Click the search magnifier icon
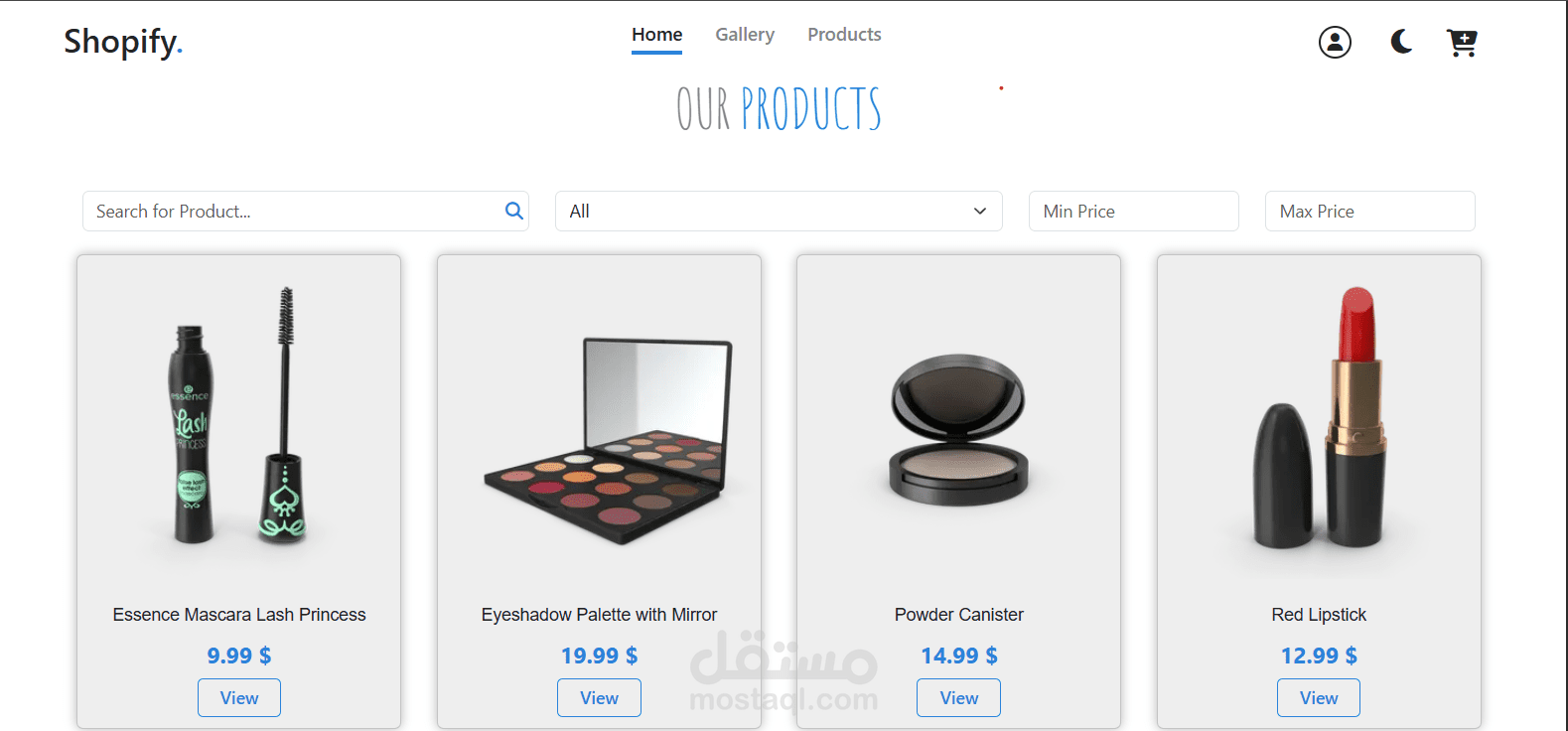Image resolution: width=1568 pixels, height=731 pixels. tap(513, 211)
